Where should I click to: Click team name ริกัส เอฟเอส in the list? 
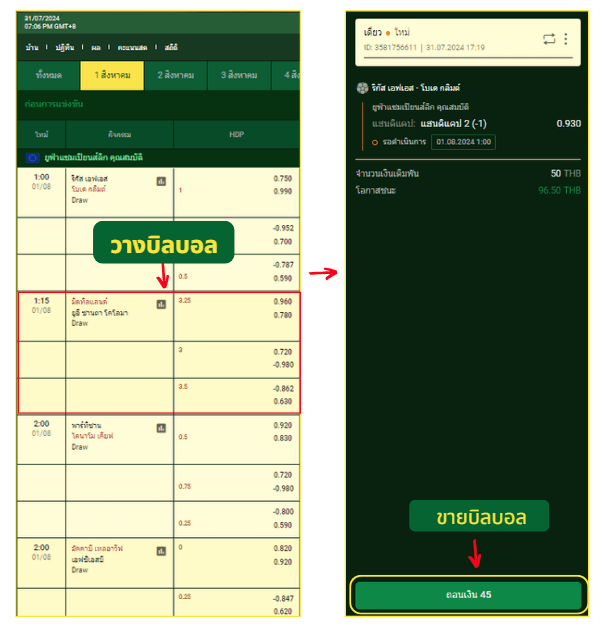(89, 179)
